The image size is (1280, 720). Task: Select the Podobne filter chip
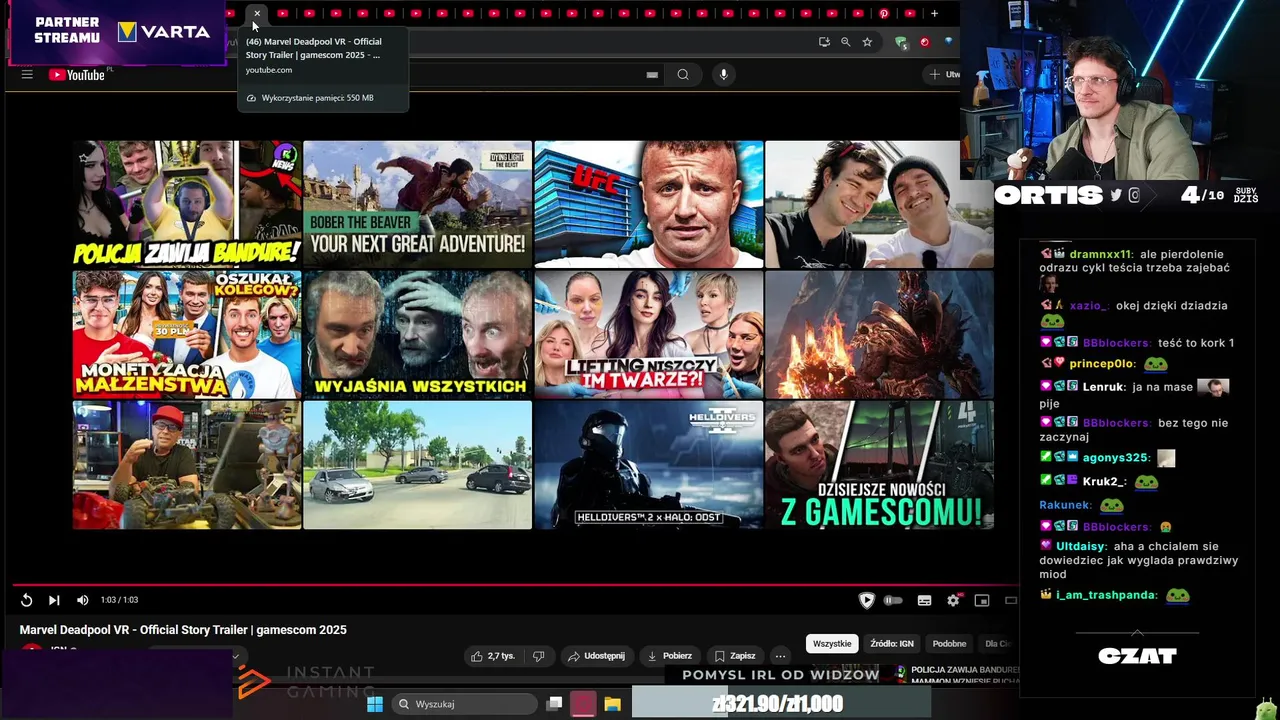[x=949, y=644]
